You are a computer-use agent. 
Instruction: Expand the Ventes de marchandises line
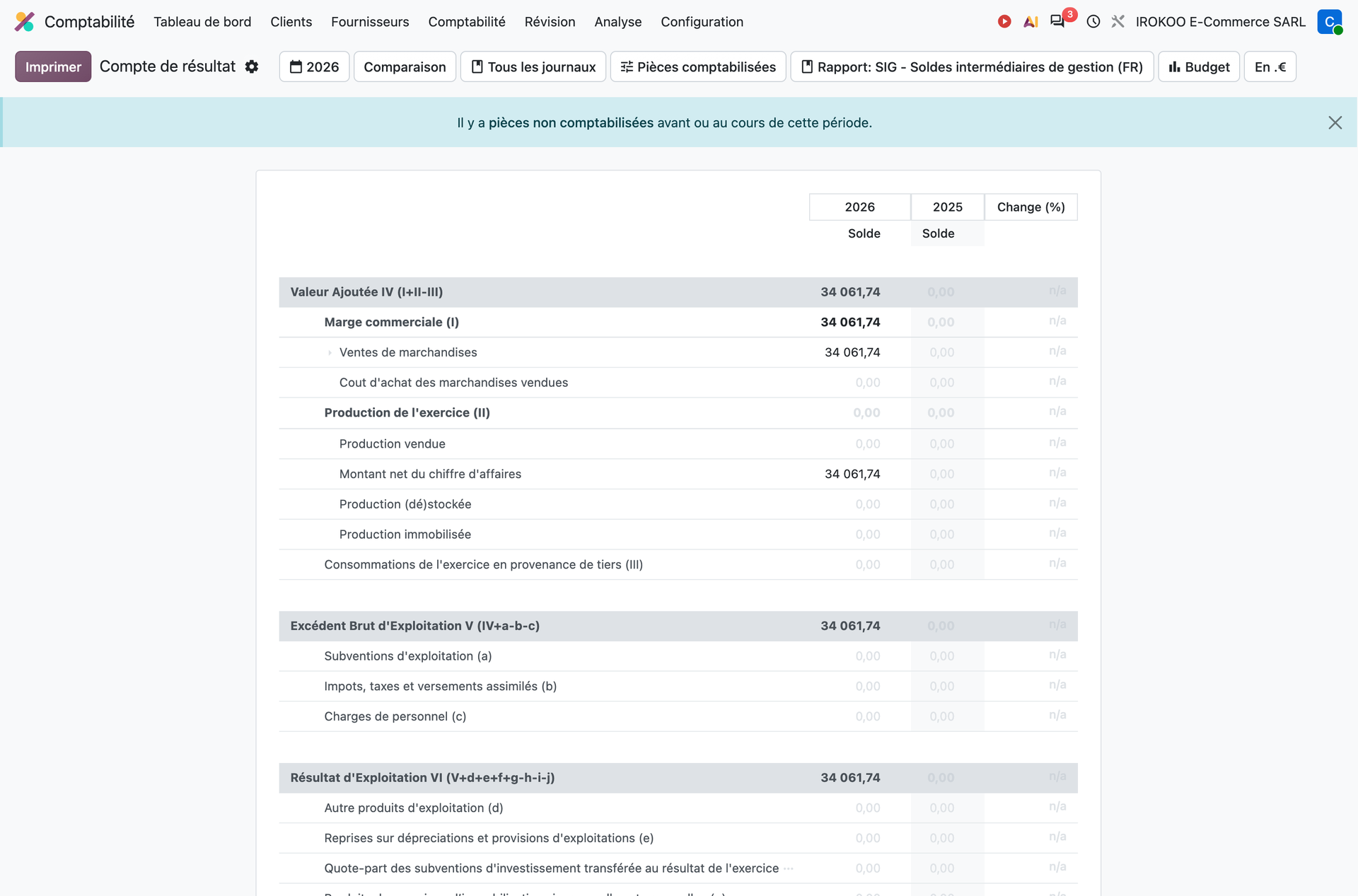pyautogui.click(x=330, y=352)
